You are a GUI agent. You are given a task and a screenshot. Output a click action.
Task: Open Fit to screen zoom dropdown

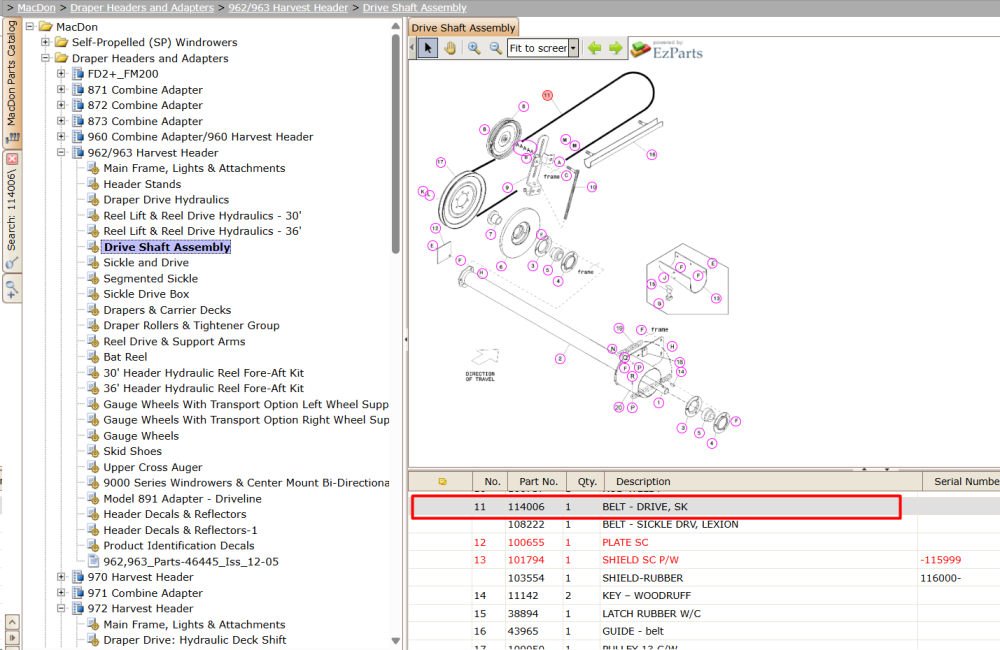click(573, 48)
